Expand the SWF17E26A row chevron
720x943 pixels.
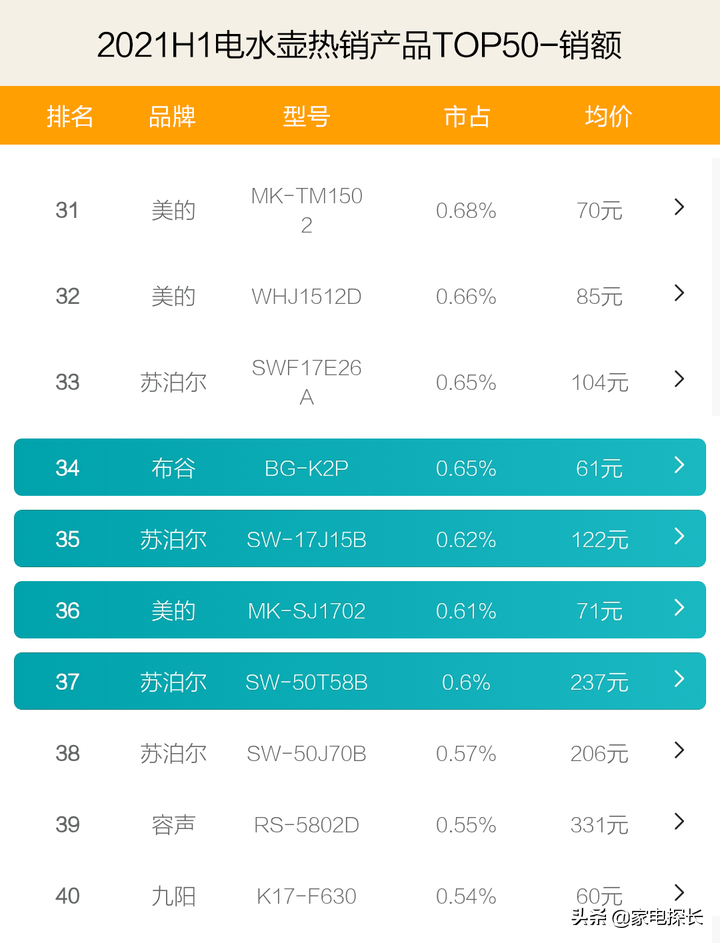[679, 379]
